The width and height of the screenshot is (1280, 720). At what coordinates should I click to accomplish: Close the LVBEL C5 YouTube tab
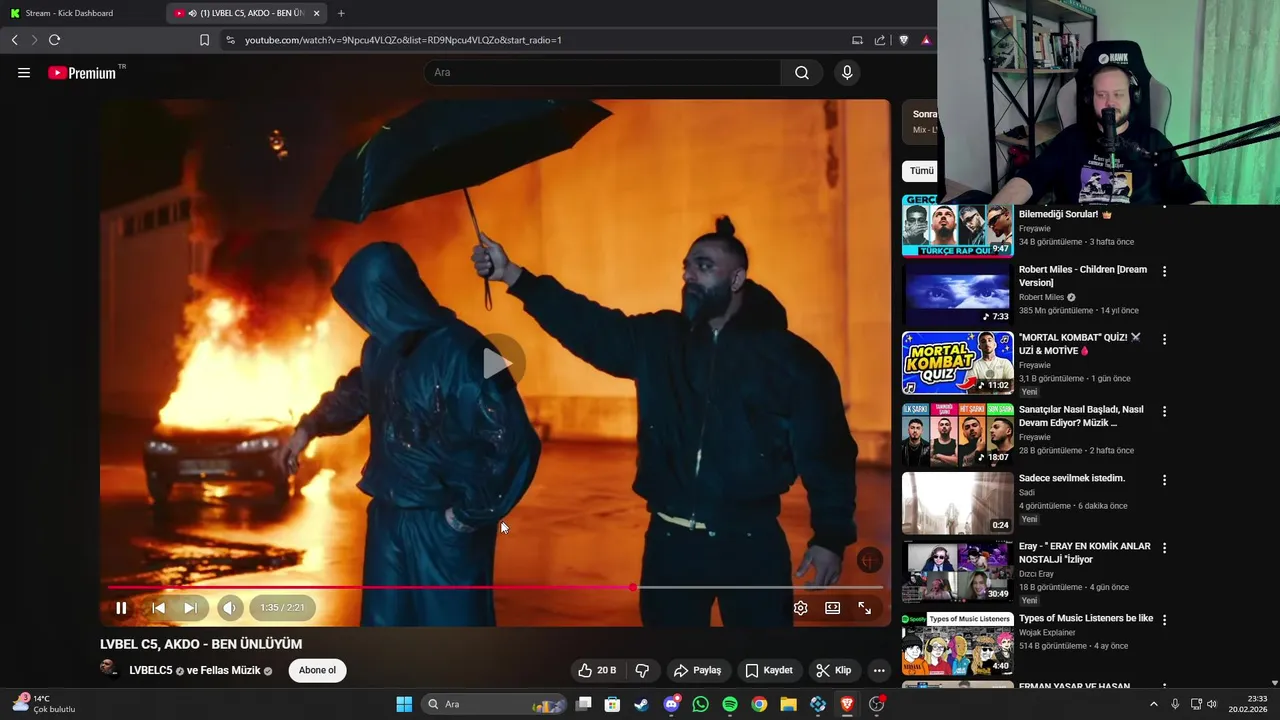tap(316, 13)
